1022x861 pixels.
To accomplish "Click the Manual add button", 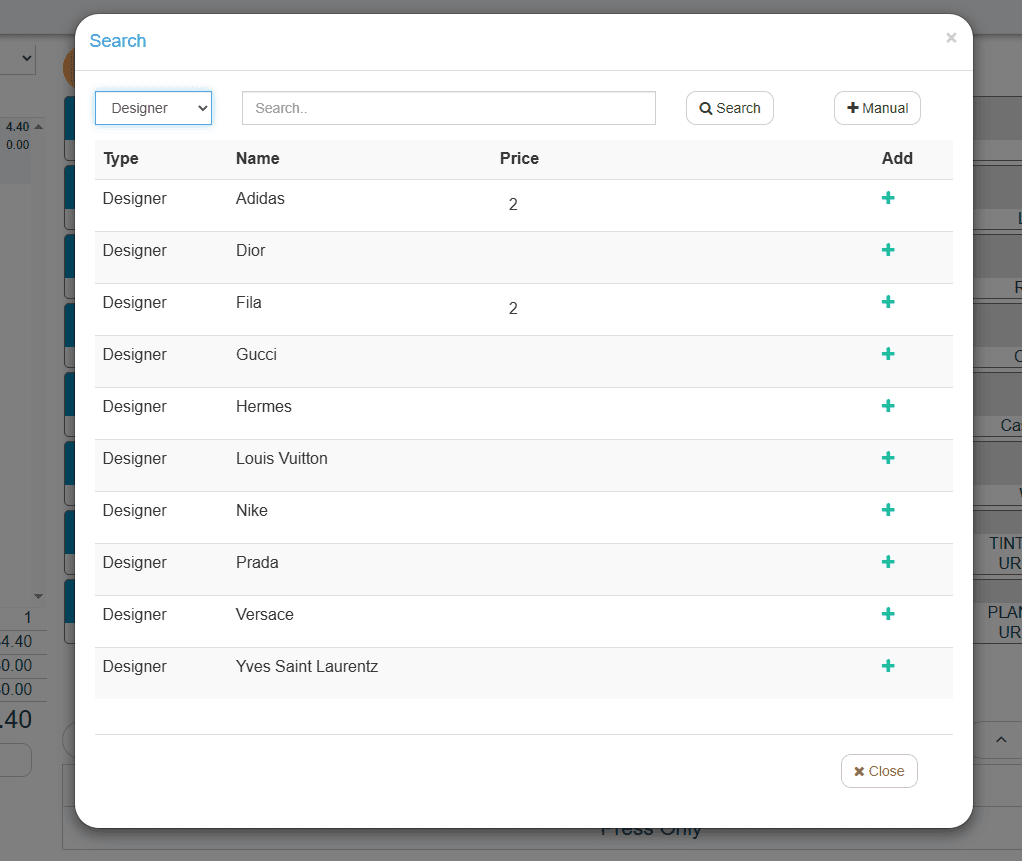I will tap(877, 108).
